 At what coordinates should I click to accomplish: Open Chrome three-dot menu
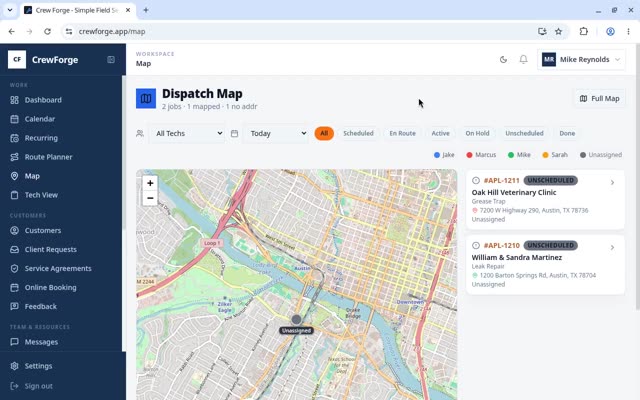[628, 31]
